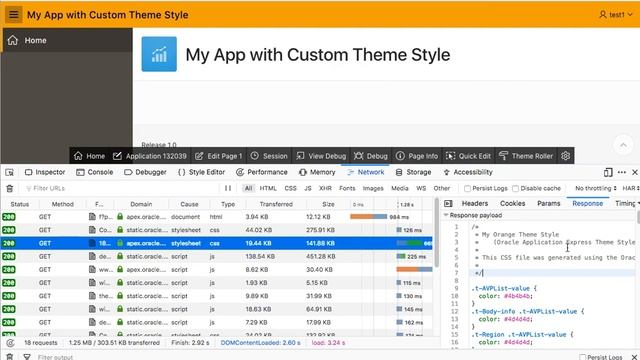Image resolution: width=640 pixels, height=360 pixels.
Task: Sort by Status column header
Action: (20, 204)
